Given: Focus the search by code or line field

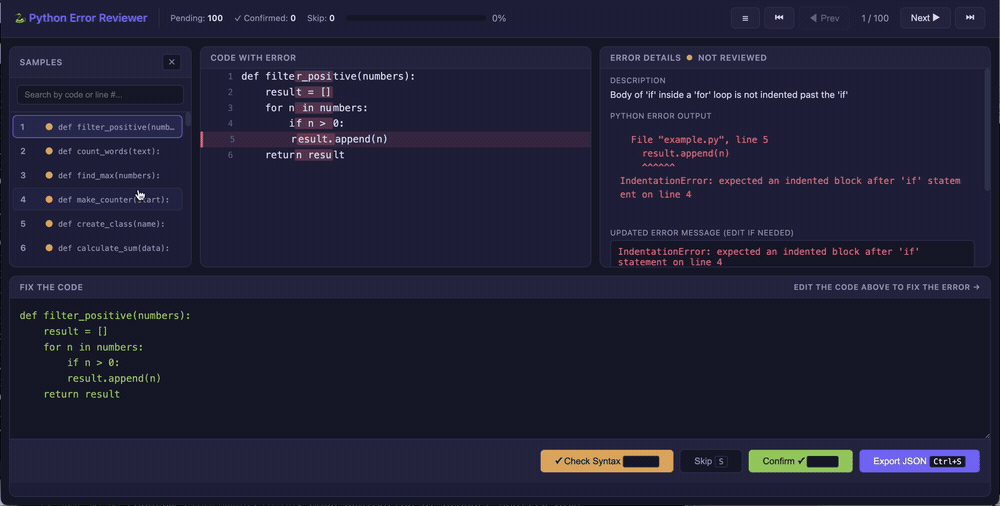Looking at the screenshot, I should pos(100,94).
